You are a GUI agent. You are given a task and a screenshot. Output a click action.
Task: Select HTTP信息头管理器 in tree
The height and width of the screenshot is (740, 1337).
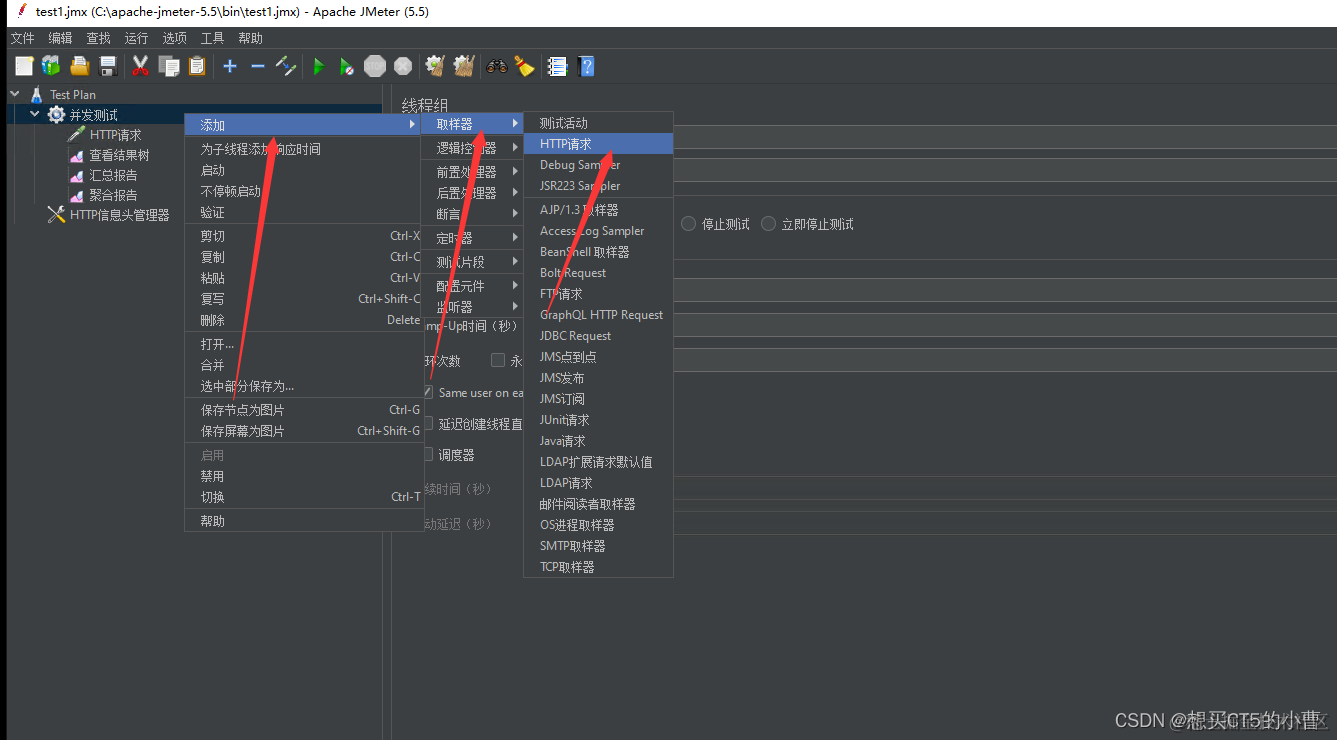coord(119,215)
